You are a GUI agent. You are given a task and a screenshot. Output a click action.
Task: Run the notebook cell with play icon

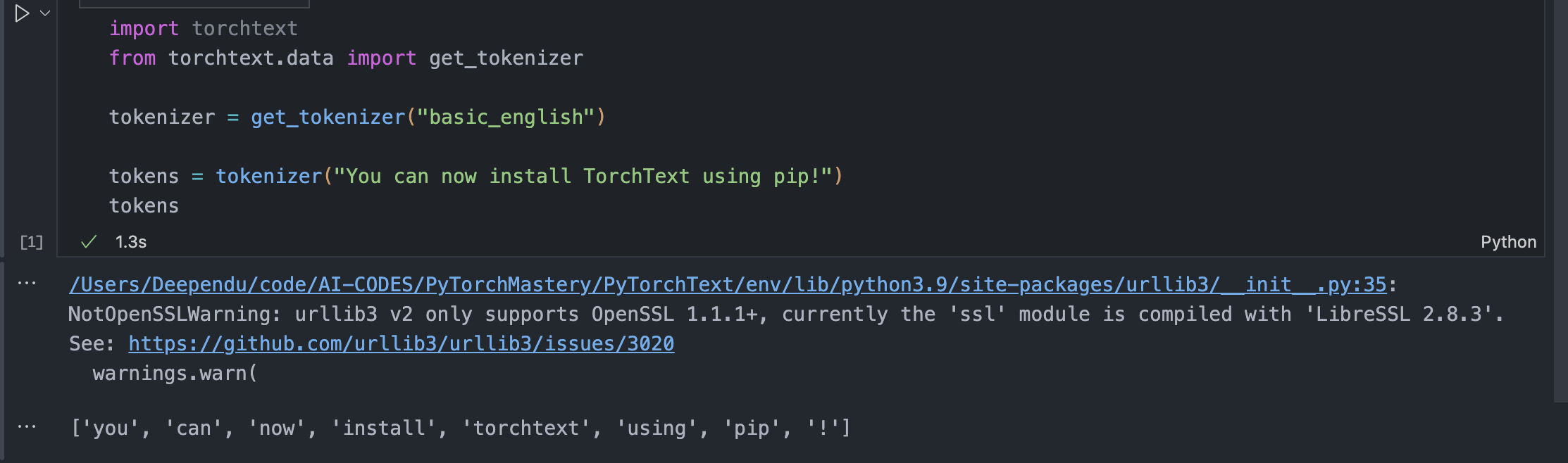22,14
